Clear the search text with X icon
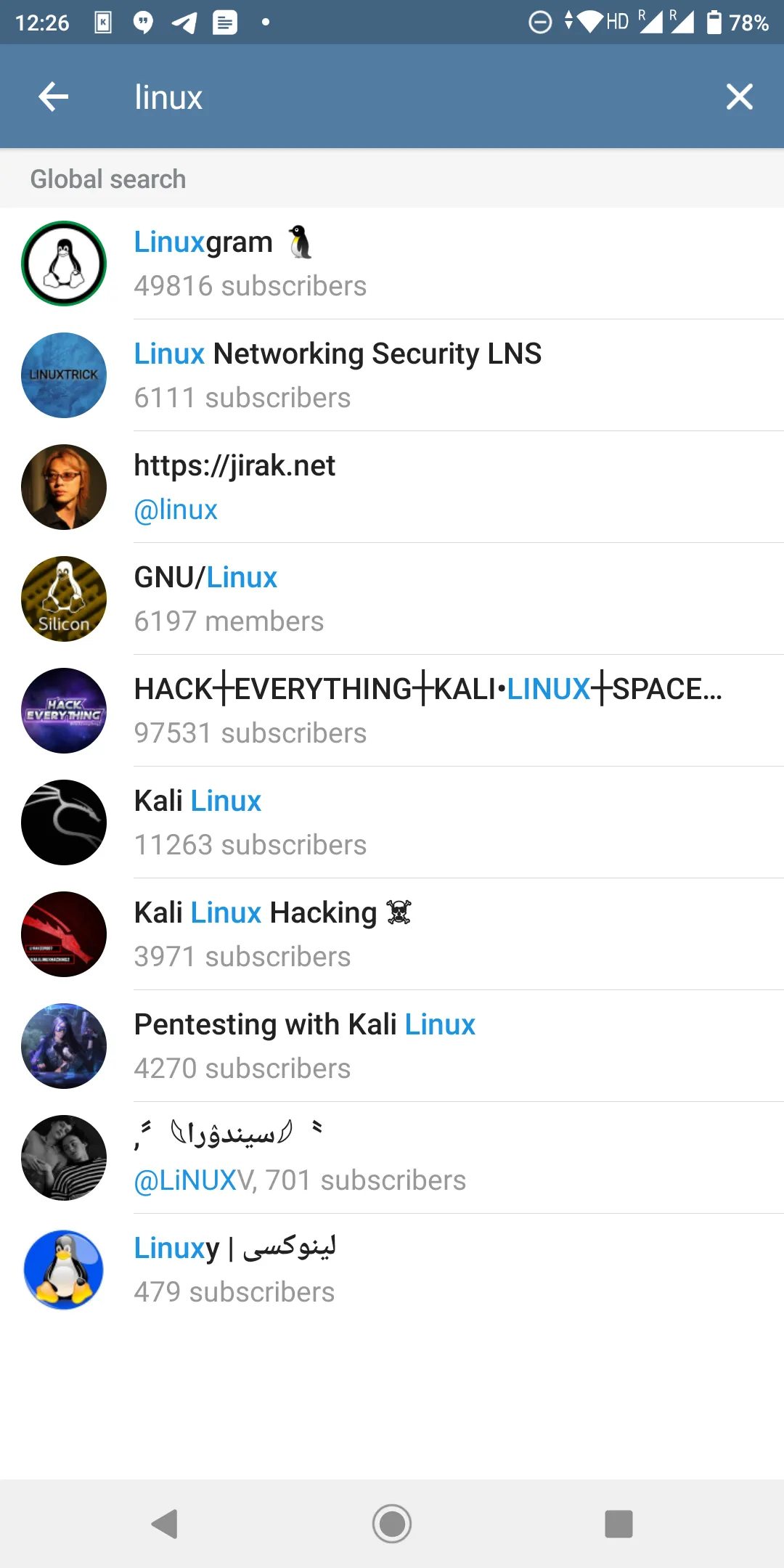The height and width of the screenshot is (1568, 784). (739, 97)
